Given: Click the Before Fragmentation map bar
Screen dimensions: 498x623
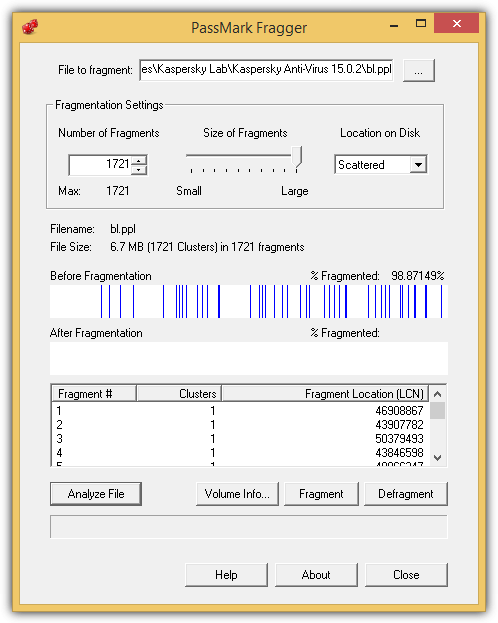Looking at the screenshot, I should click(249, 301).
